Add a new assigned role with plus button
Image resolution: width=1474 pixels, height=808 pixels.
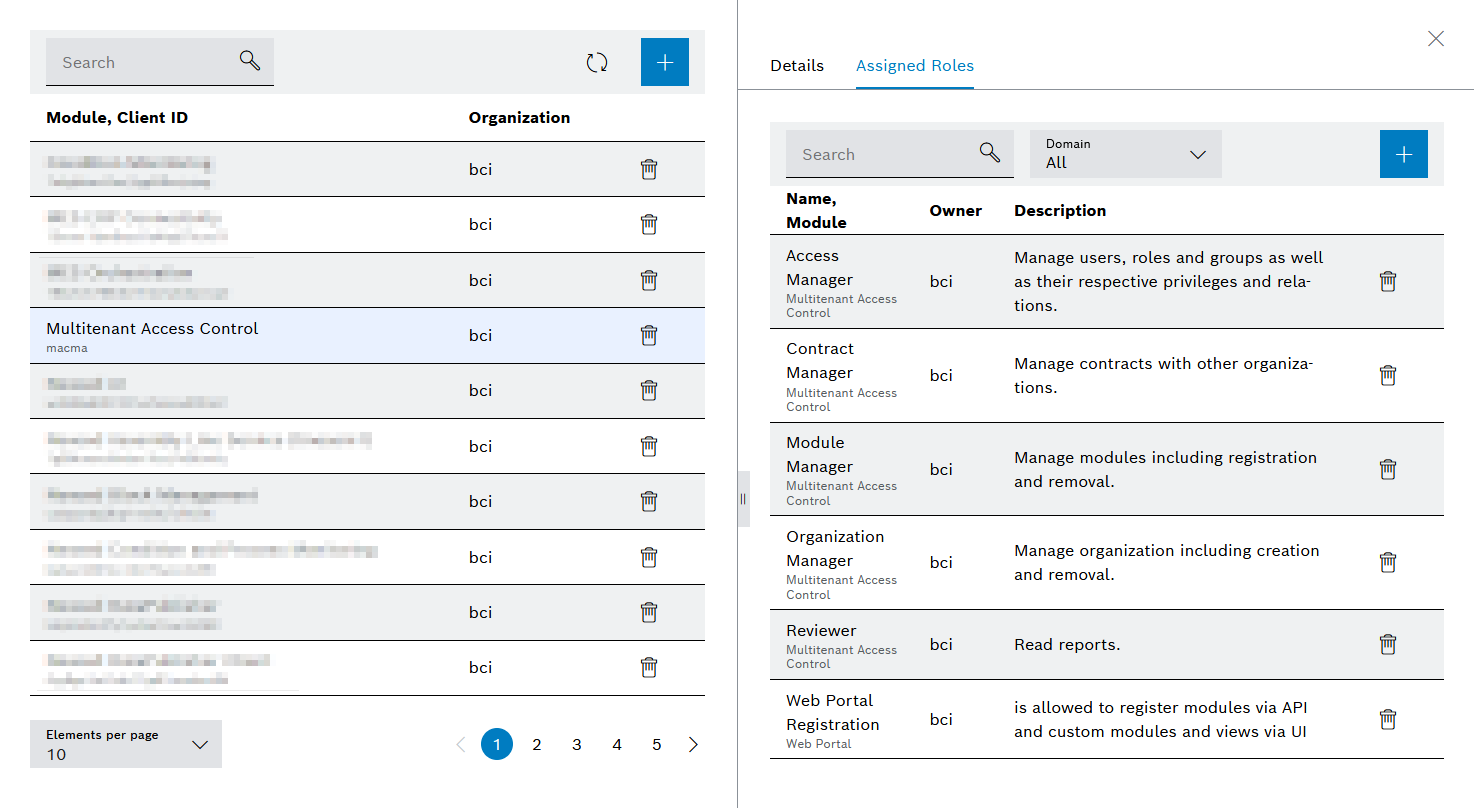(1404, 154)
